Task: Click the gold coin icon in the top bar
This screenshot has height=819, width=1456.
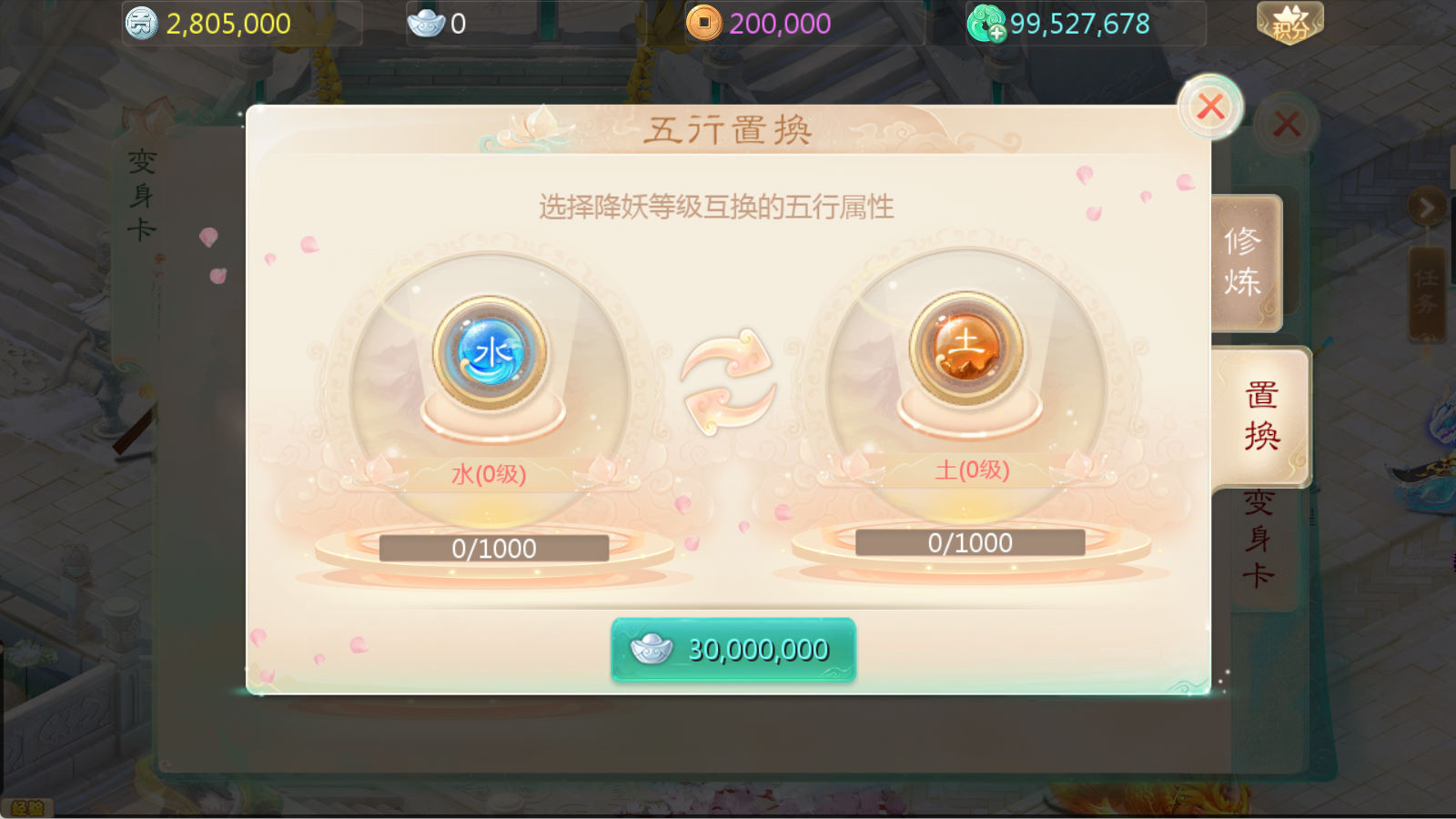Action: point(703,23)
